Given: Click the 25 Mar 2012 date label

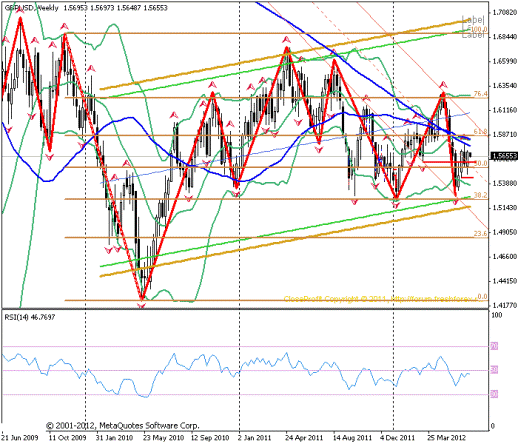Looking at the screenshot, I should (447, 438).
